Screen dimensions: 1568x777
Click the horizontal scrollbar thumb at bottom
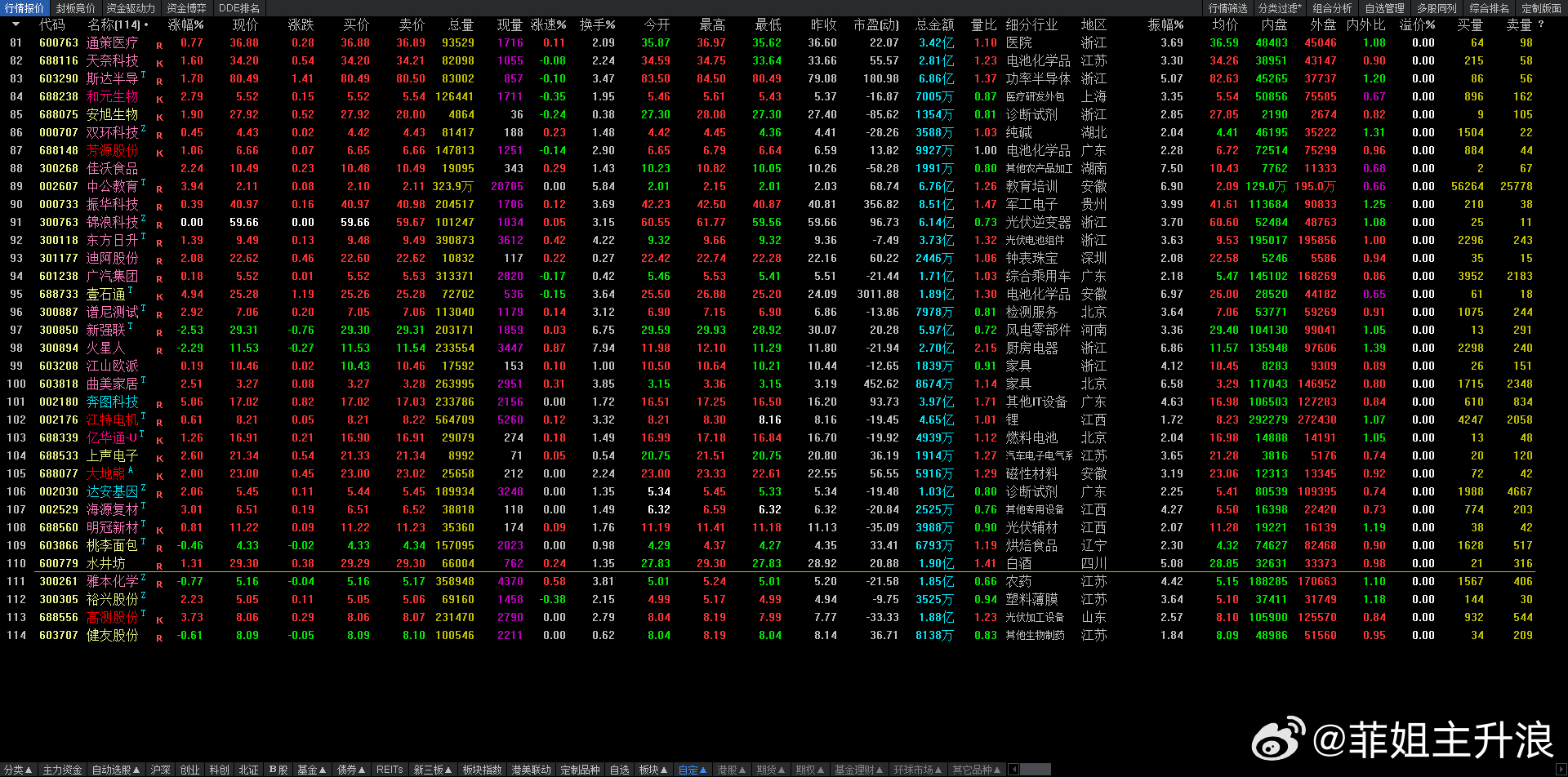[x=1036, y=770]
